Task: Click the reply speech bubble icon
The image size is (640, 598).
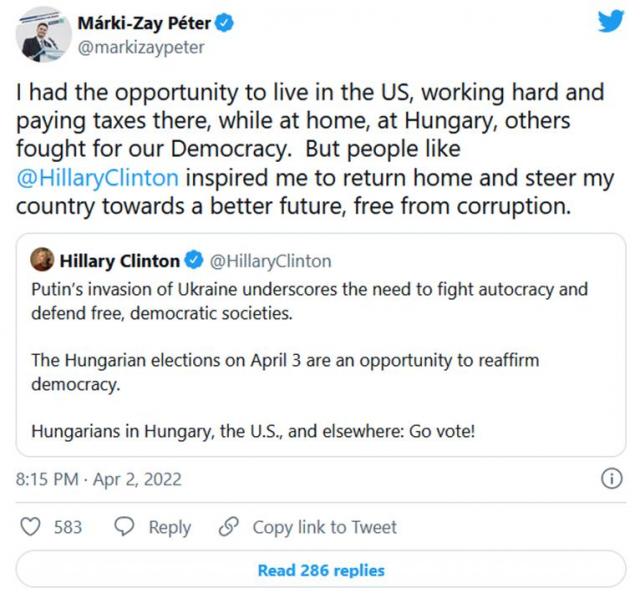Action: pyautogui.click(x=125, y=527)
